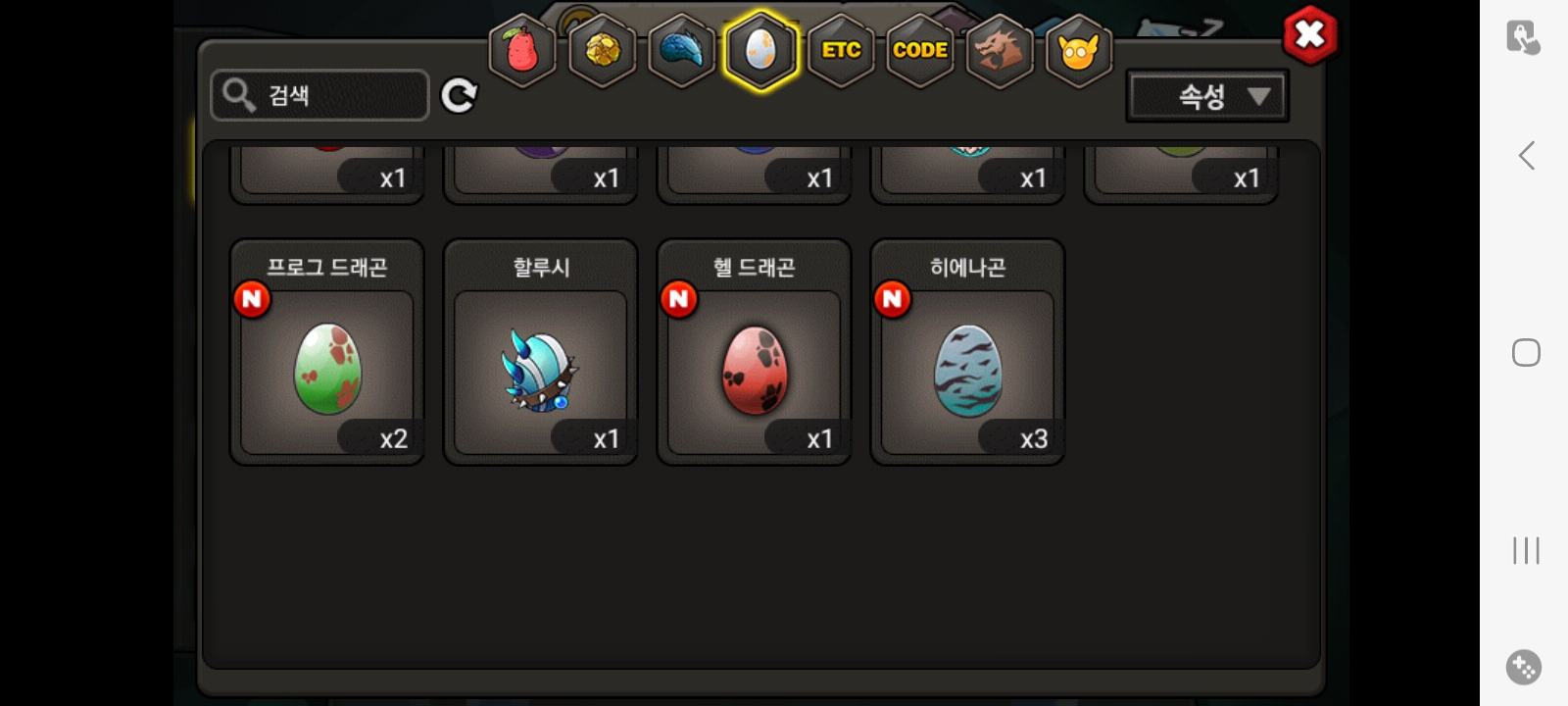Open the game controller tools icon
Image resolution: width=1568 pixels, height=706 pixels.
coord(1524,668)
